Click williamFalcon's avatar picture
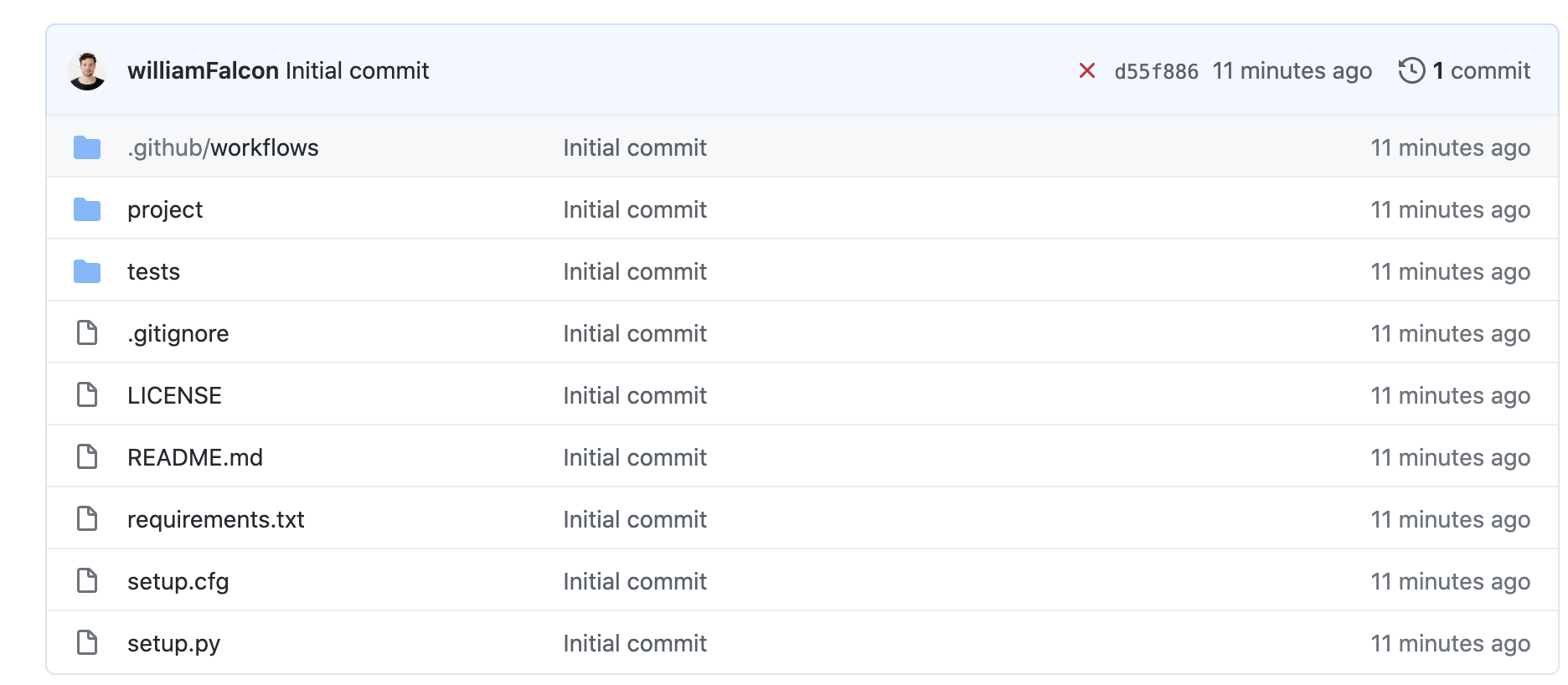 pyautogui.click(x=87, y=70)
